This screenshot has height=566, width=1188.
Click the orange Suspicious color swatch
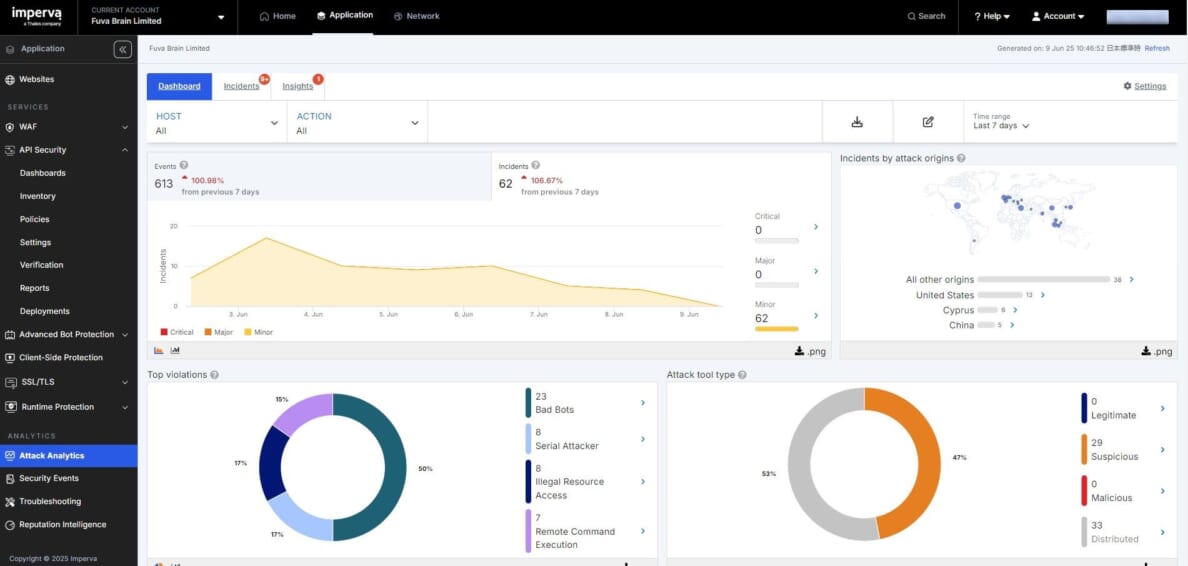tap(1084, 449)
